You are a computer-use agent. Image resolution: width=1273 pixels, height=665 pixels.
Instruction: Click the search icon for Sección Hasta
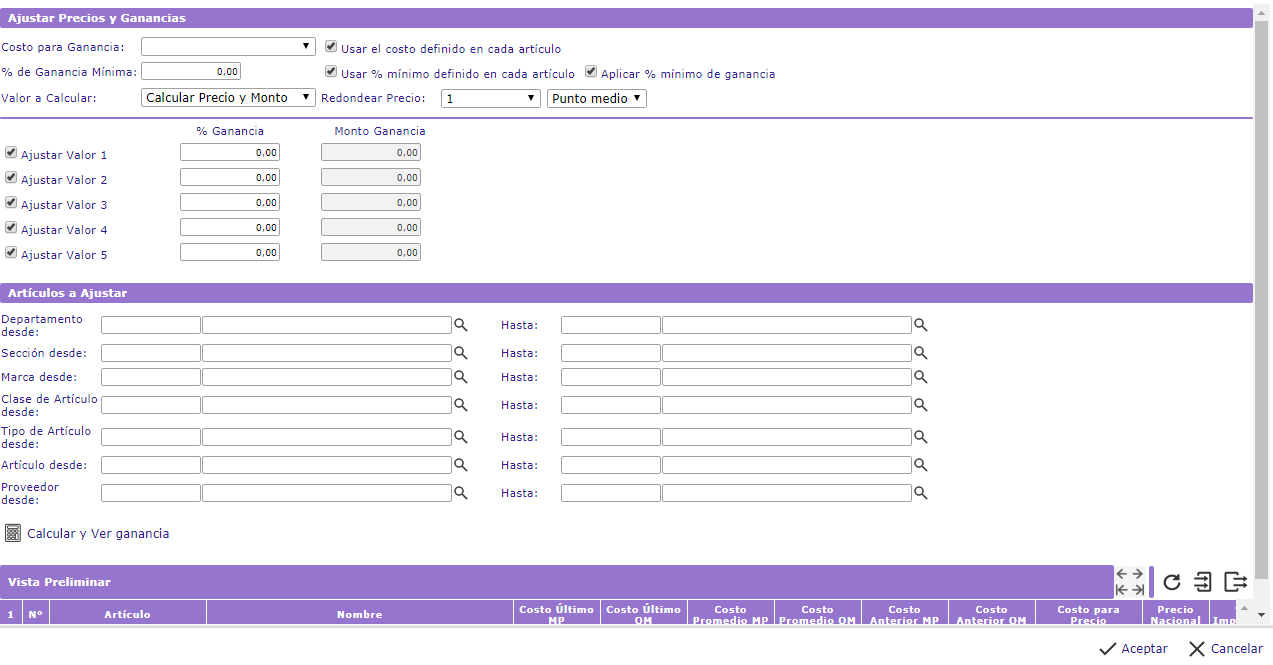click(x=921, y=353)
